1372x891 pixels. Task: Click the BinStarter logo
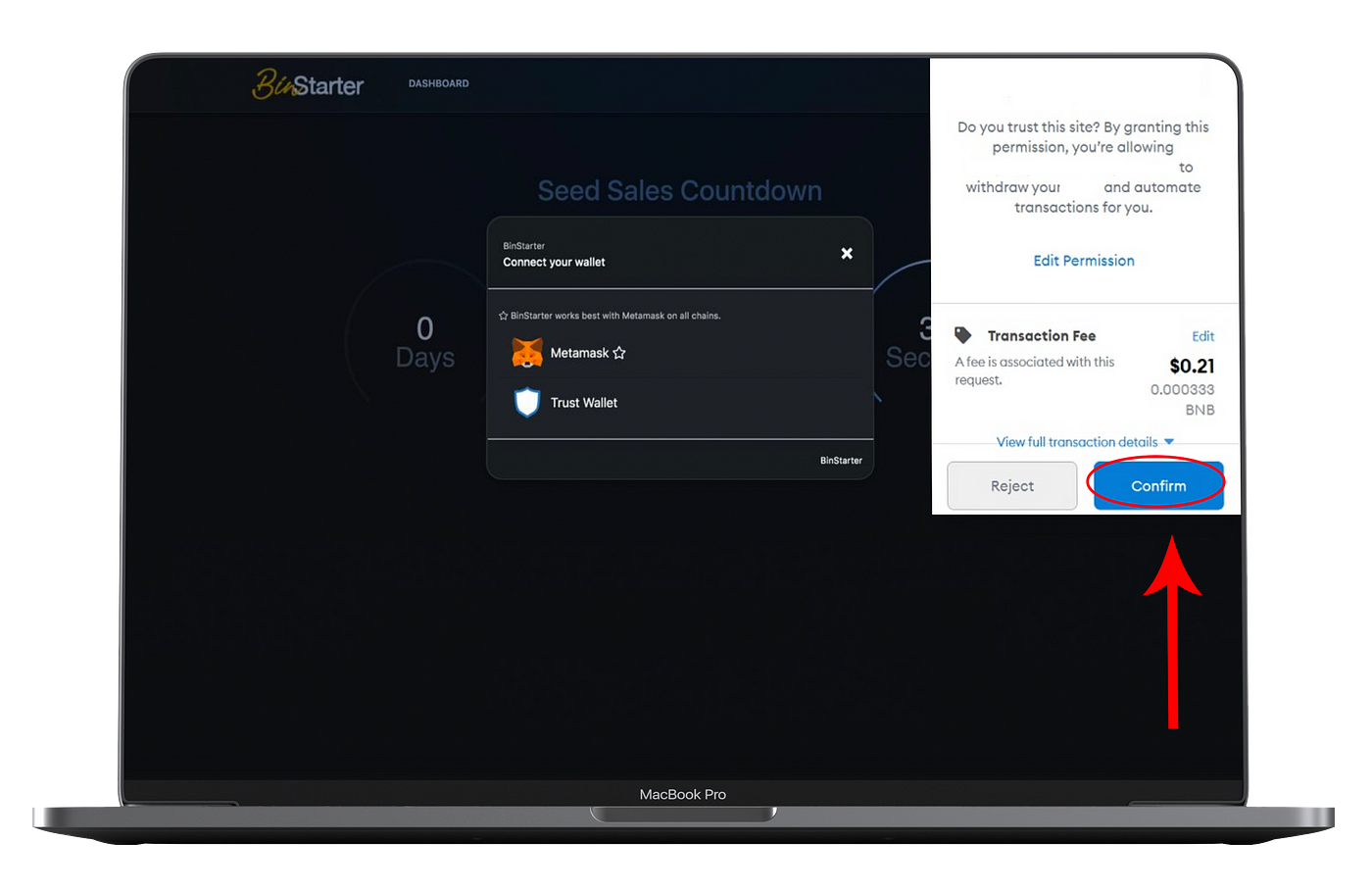[x=308, y=84]
